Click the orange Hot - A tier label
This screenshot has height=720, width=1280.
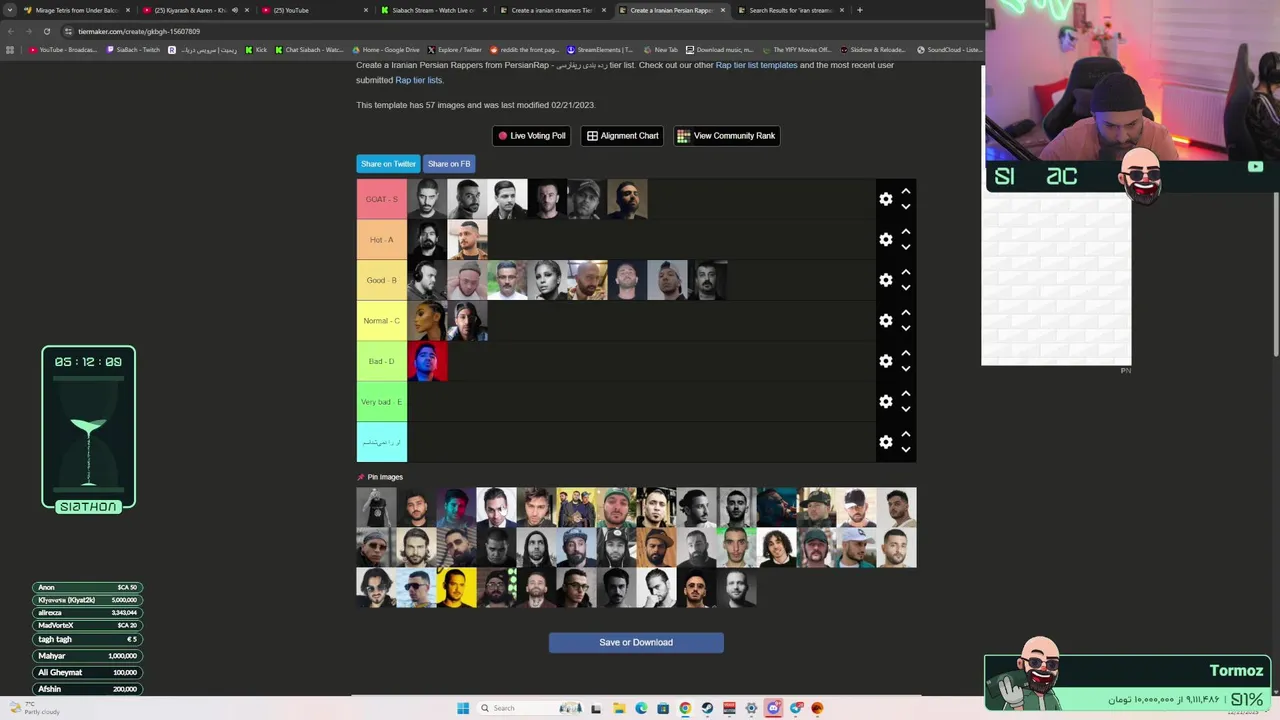click(382, 240)
